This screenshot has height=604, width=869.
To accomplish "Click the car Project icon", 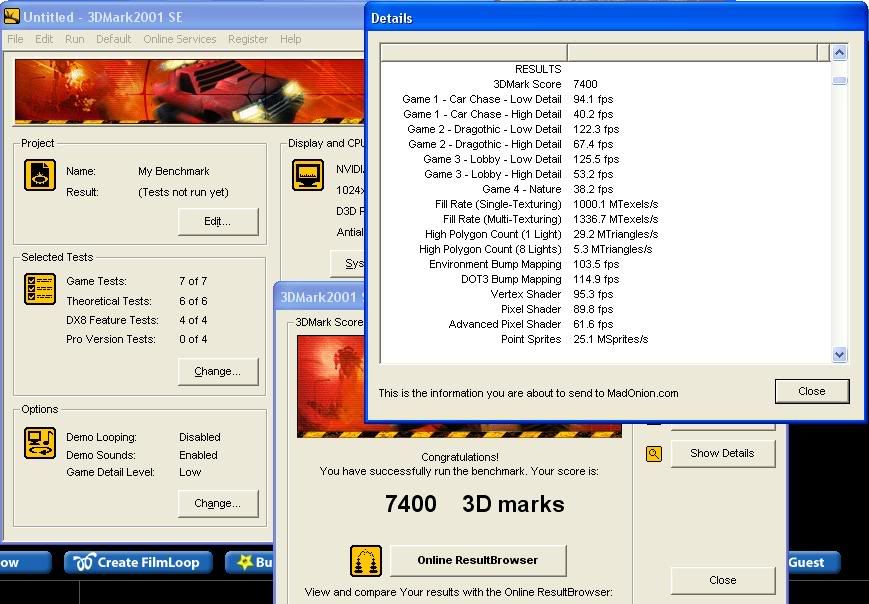I will [x=40, y=176].
